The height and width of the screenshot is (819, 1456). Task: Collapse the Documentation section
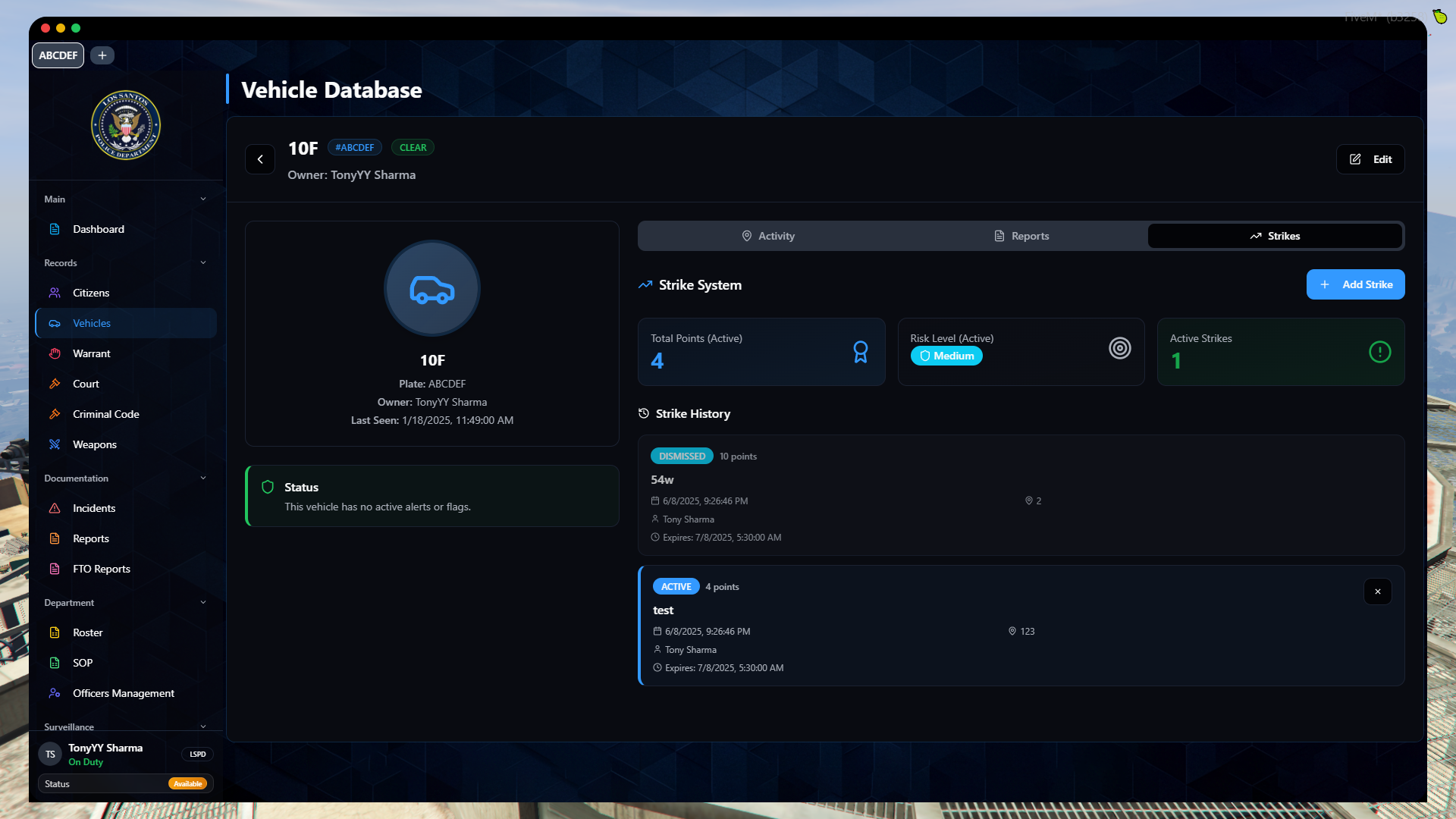(x=202, y=478)
